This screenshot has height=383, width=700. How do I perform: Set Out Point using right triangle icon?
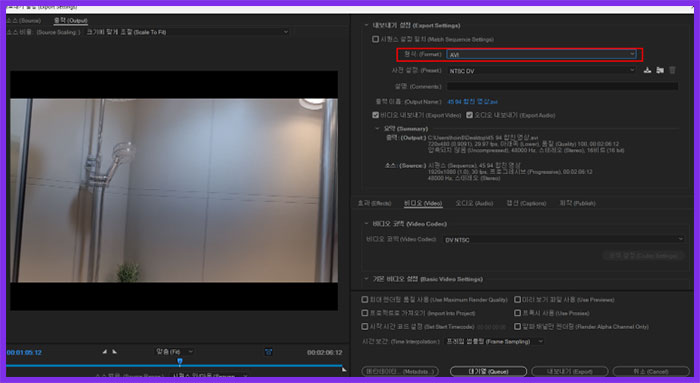click(115, 352)
